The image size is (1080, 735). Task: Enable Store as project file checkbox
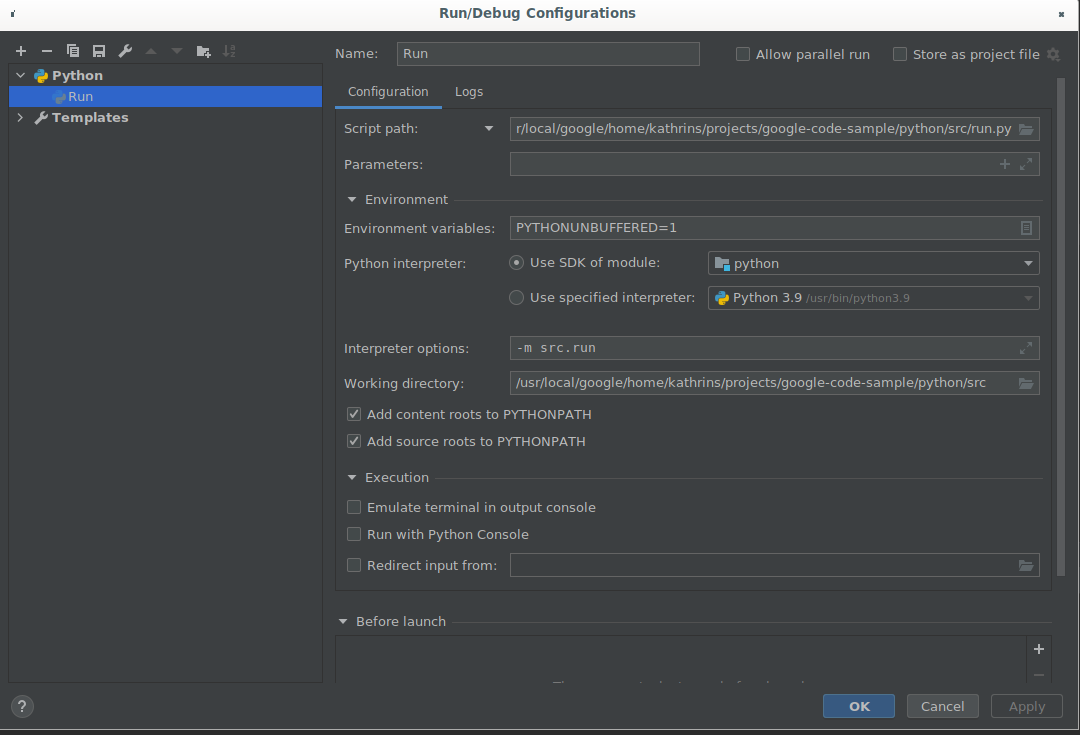click(900, 54)
